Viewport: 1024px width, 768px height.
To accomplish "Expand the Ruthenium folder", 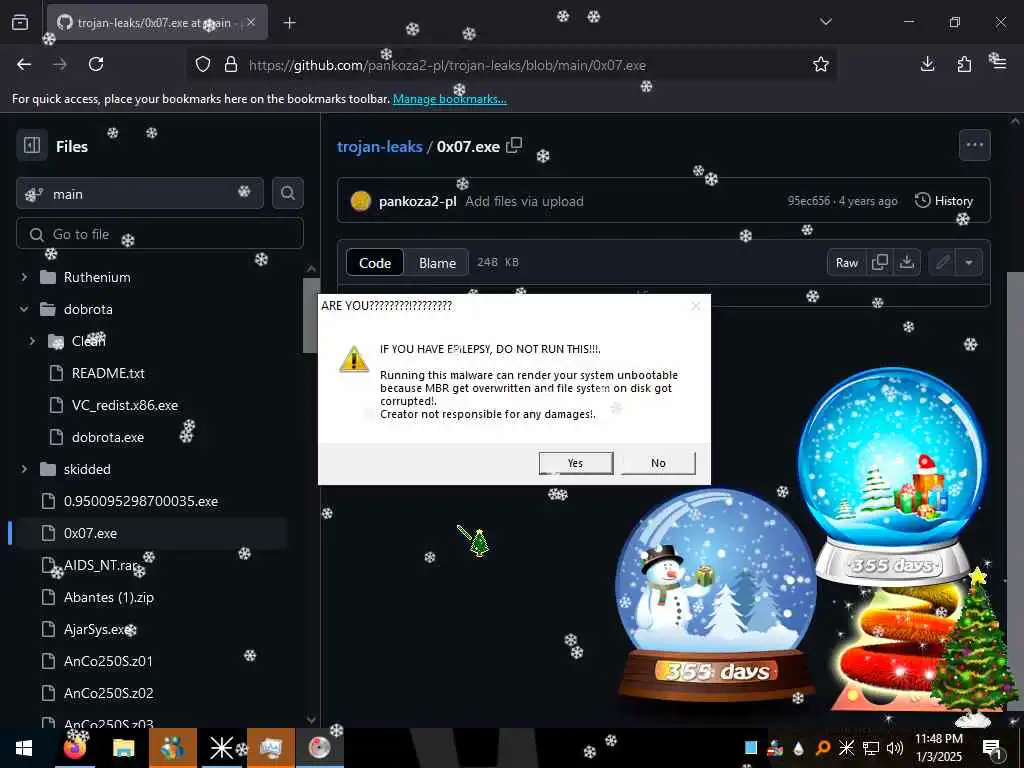I will point(24,277).
